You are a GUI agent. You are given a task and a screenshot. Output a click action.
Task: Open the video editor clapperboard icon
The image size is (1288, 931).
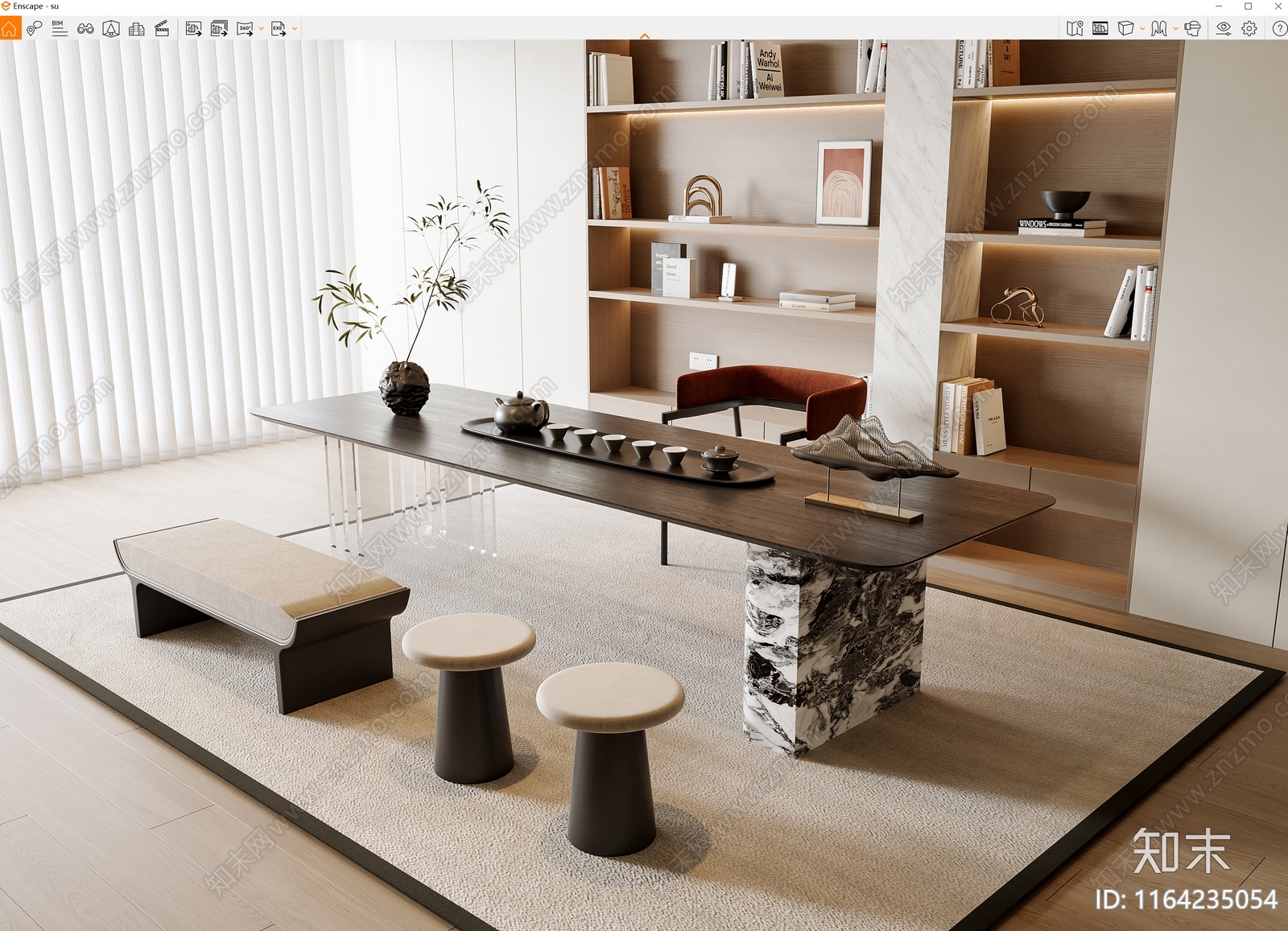162,29
